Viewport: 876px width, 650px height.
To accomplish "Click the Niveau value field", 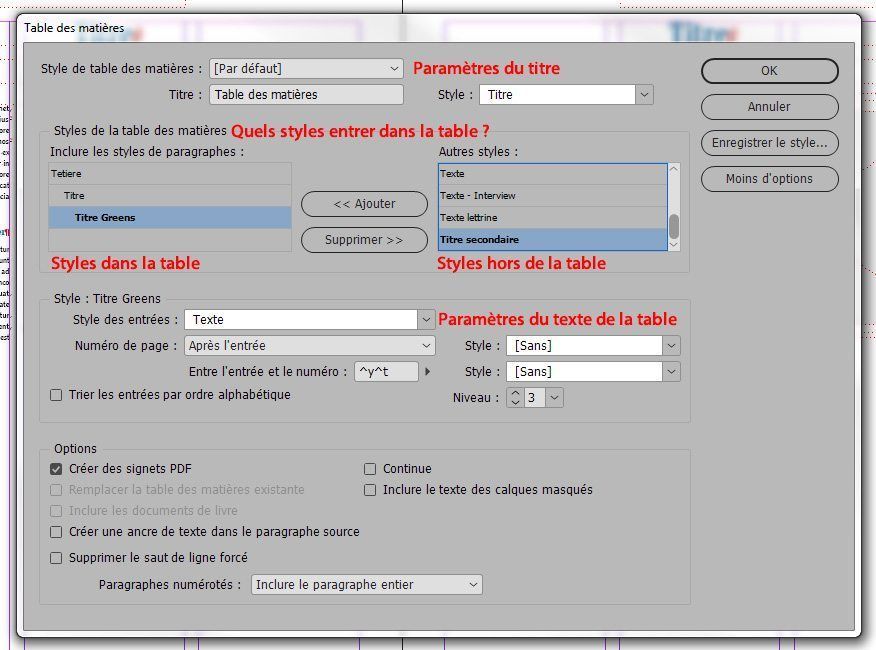I will pyautogui.click(x=535, y=398).
